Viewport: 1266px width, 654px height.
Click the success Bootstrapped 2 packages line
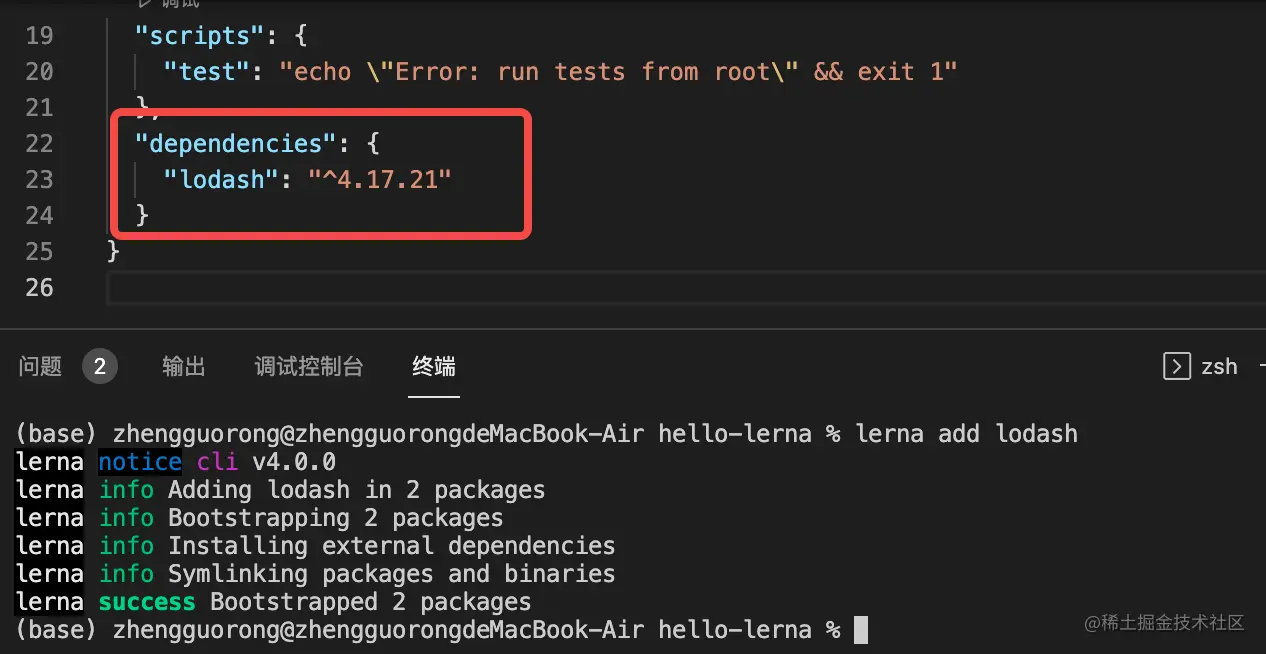pos(274,602)
